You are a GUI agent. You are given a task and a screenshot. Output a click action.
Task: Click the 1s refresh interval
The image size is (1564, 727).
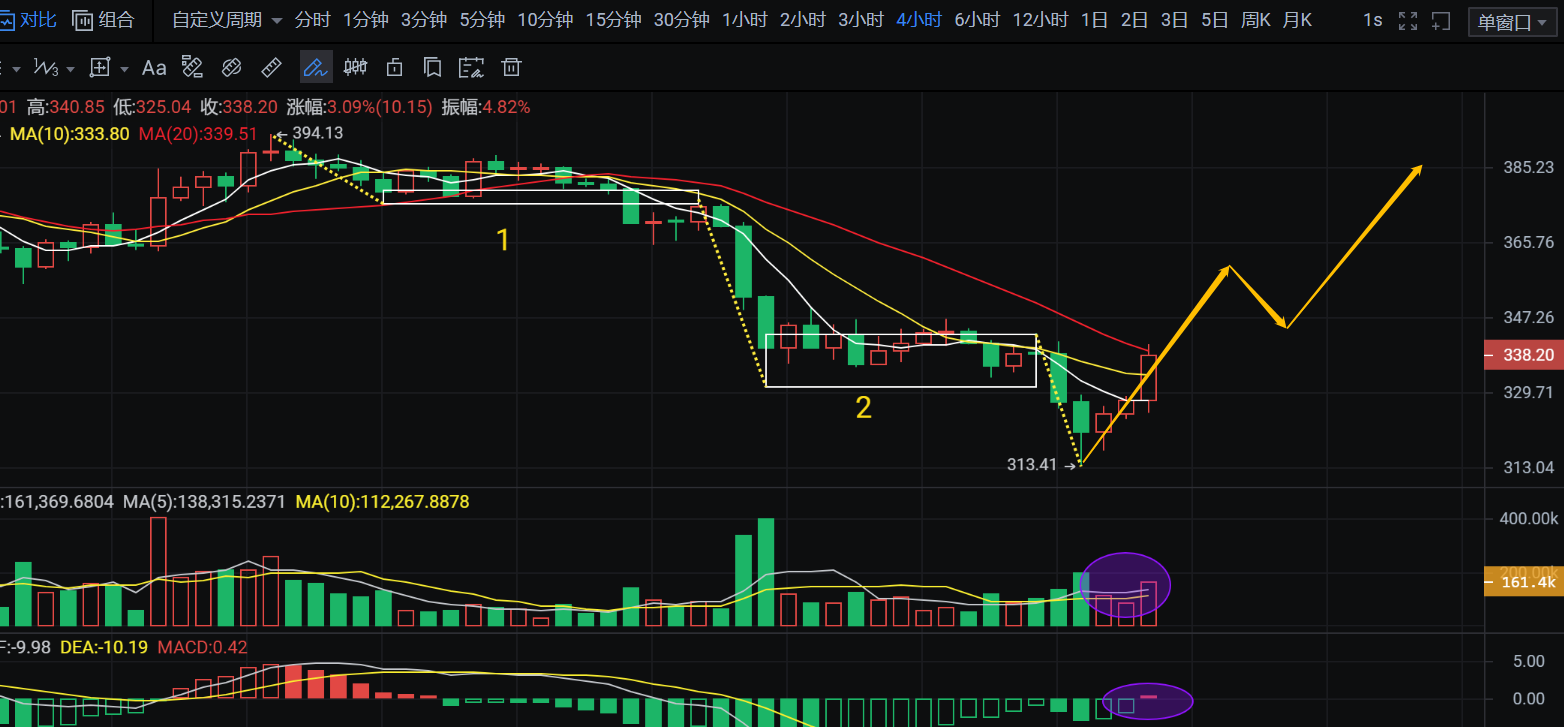tap(1373, 20)
